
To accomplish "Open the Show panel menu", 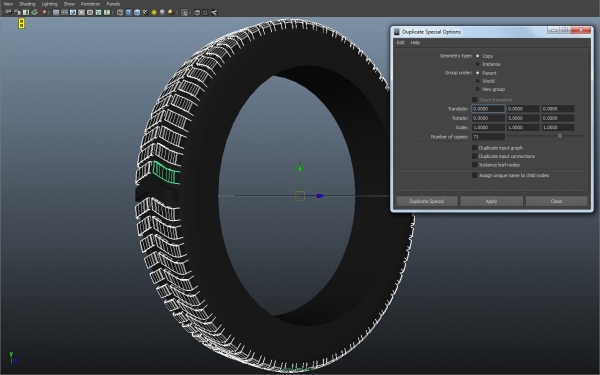I will (69, 4).
